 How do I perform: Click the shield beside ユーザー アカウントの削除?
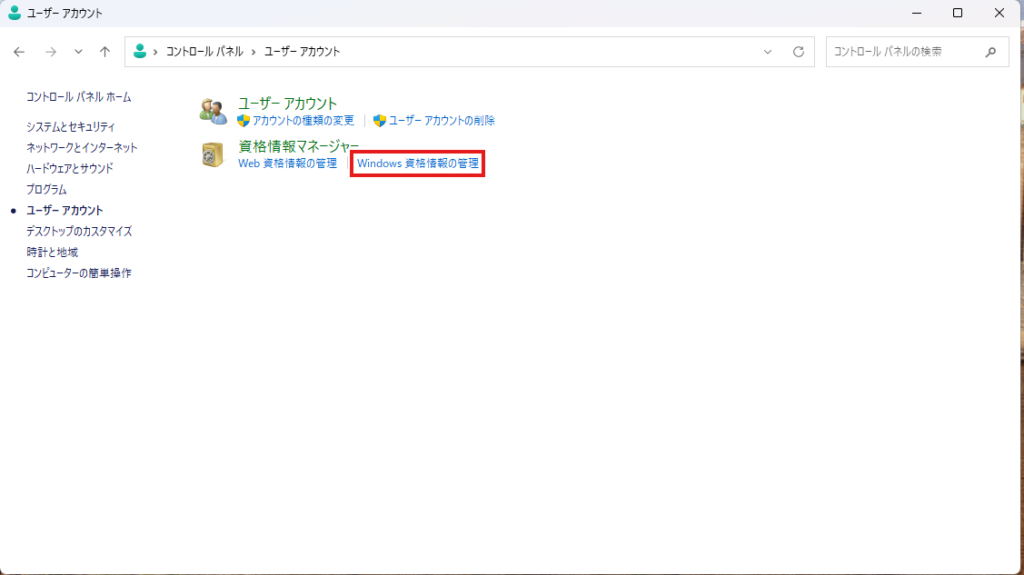tap(379, 120)
